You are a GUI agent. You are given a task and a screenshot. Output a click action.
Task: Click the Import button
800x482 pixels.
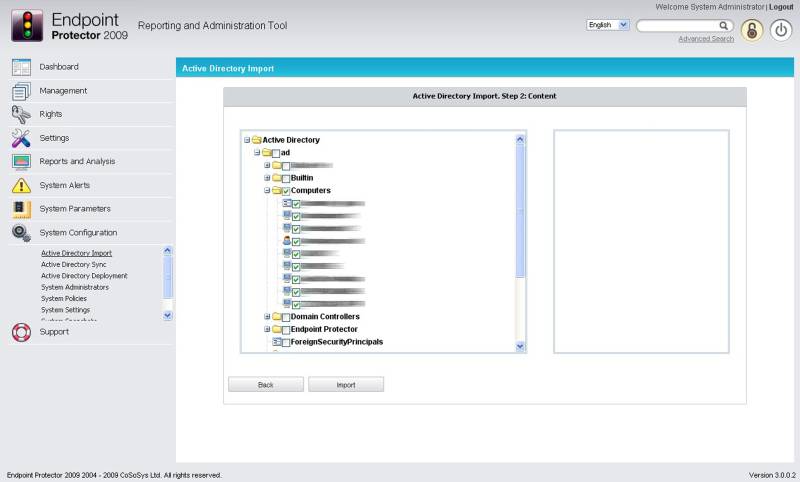coord(346,385)
